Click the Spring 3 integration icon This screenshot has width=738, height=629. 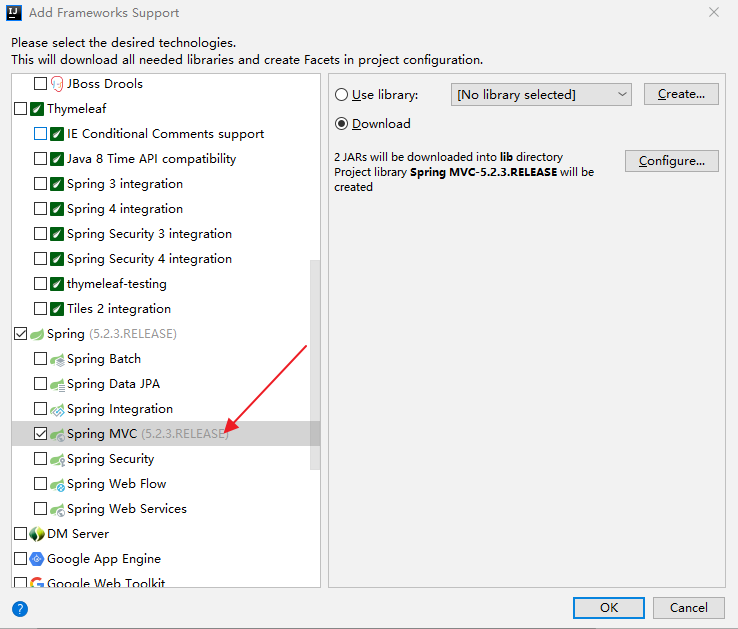pyautogui.click(x=56, y=184)
